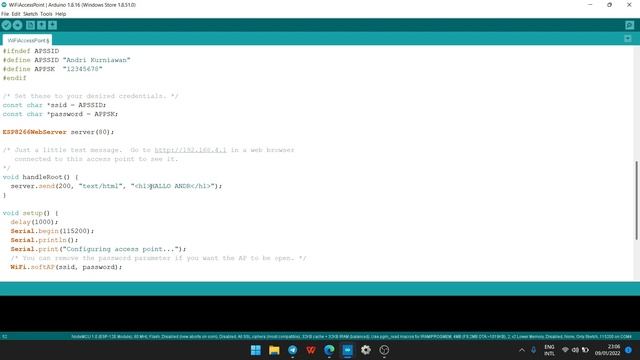Open File Explorer from the taskbar

(x=274, y=350)
